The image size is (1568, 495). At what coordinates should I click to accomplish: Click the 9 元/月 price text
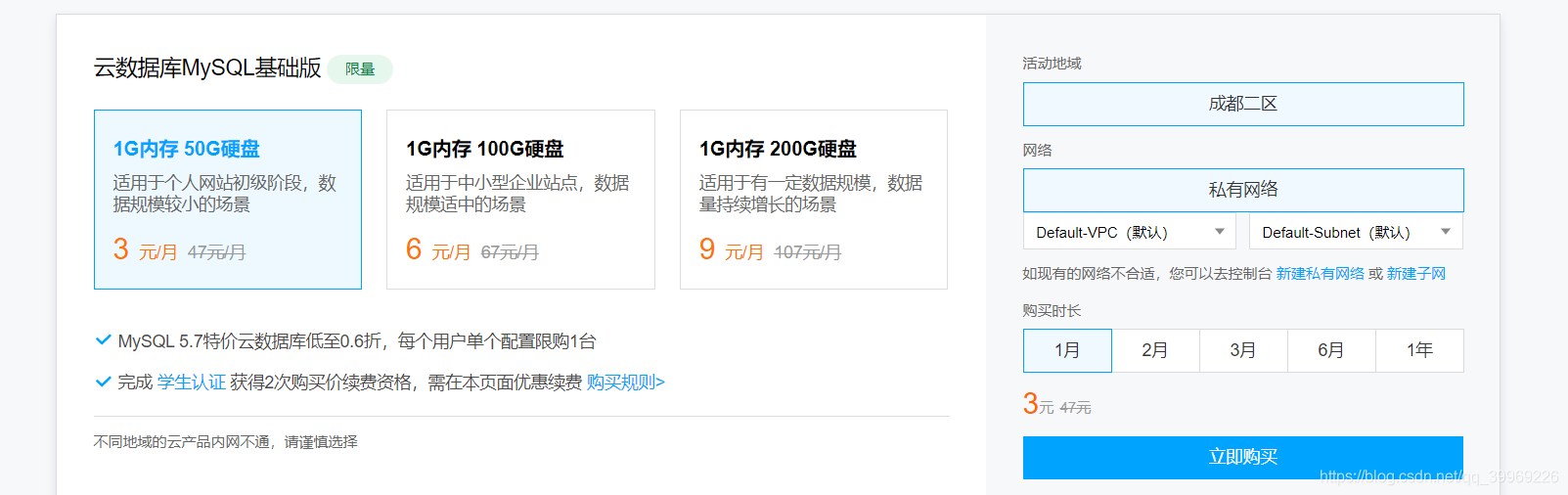732,250
